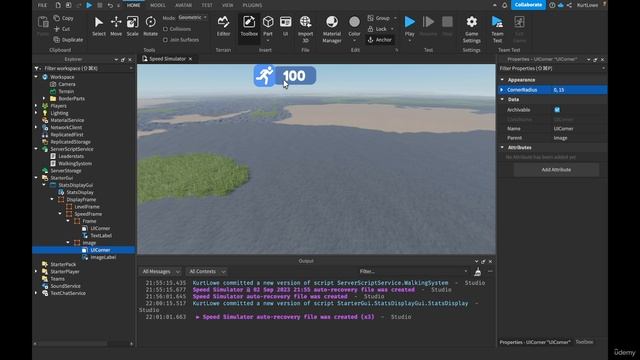
Task: Collapse the StarterGui tree node
Action: [x=36, y=178]
